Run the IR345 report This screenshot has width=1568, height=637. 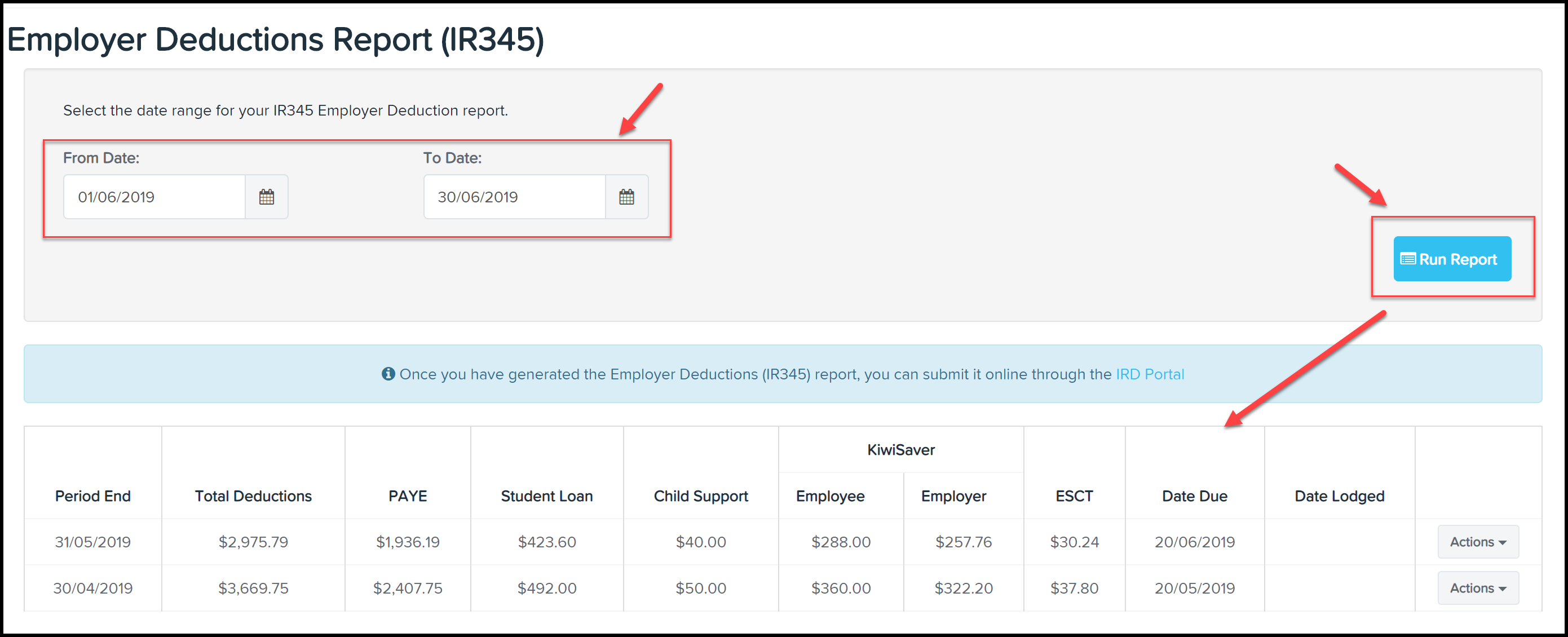(1452, 259)
